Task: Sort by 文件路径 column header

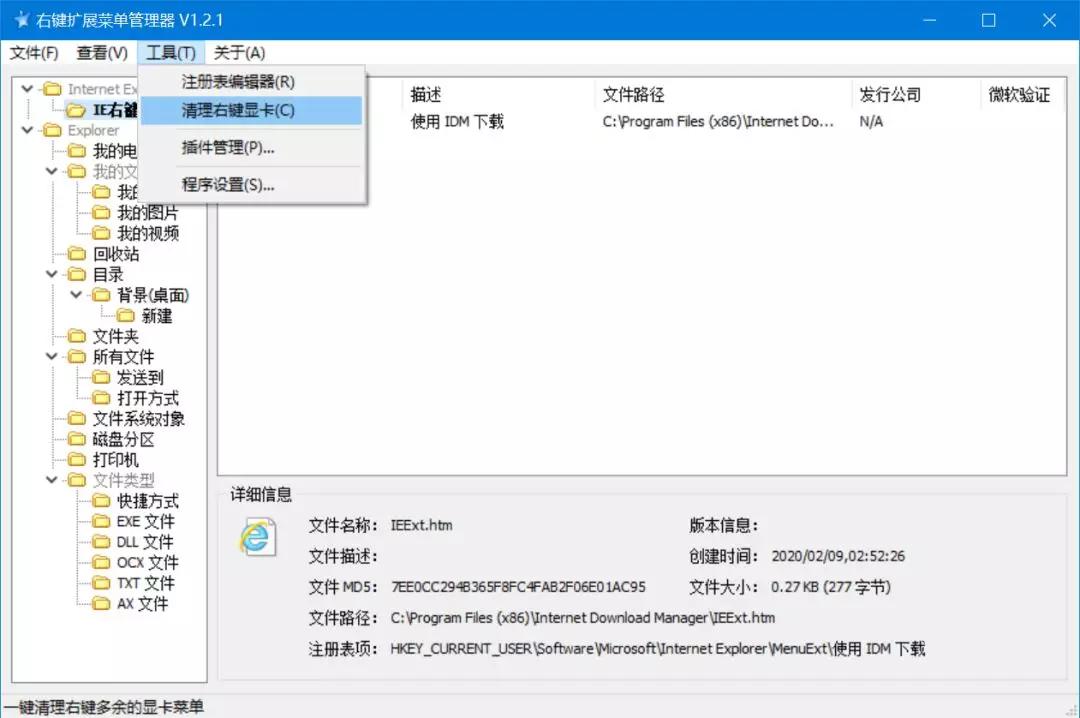Action: [x=633, y=95]
